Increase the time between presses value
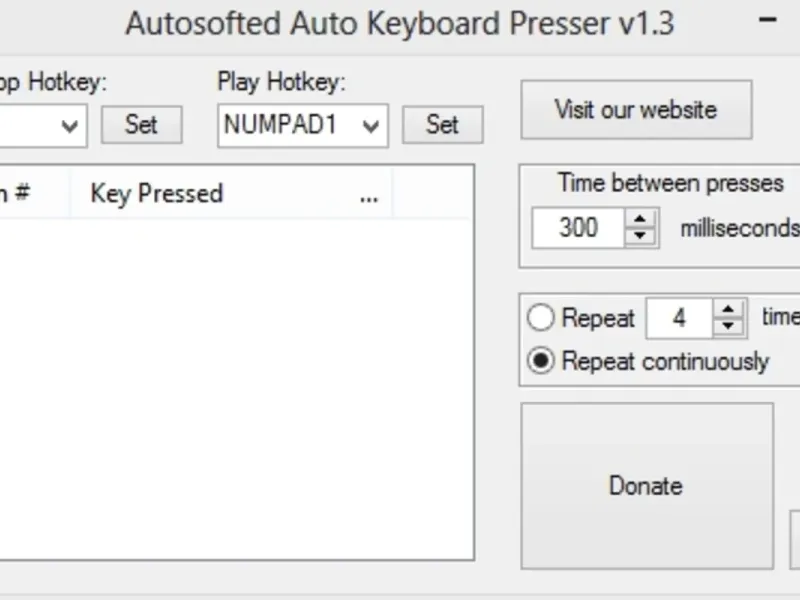This screenshot has width=800, height=600. click(640, 219)
